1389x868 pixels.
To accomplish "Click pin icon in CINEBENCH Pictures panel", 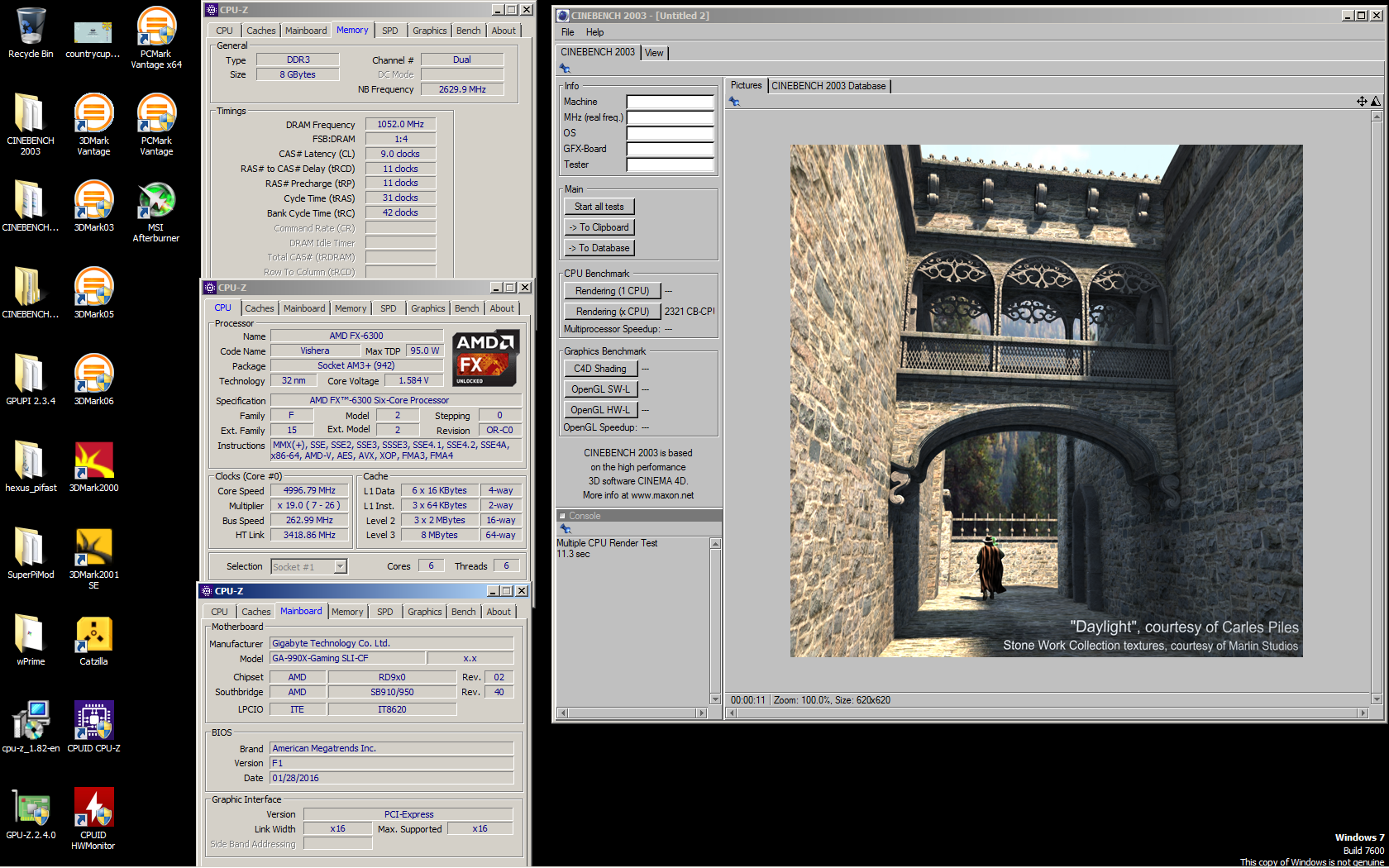I will (x=734, y=102).
